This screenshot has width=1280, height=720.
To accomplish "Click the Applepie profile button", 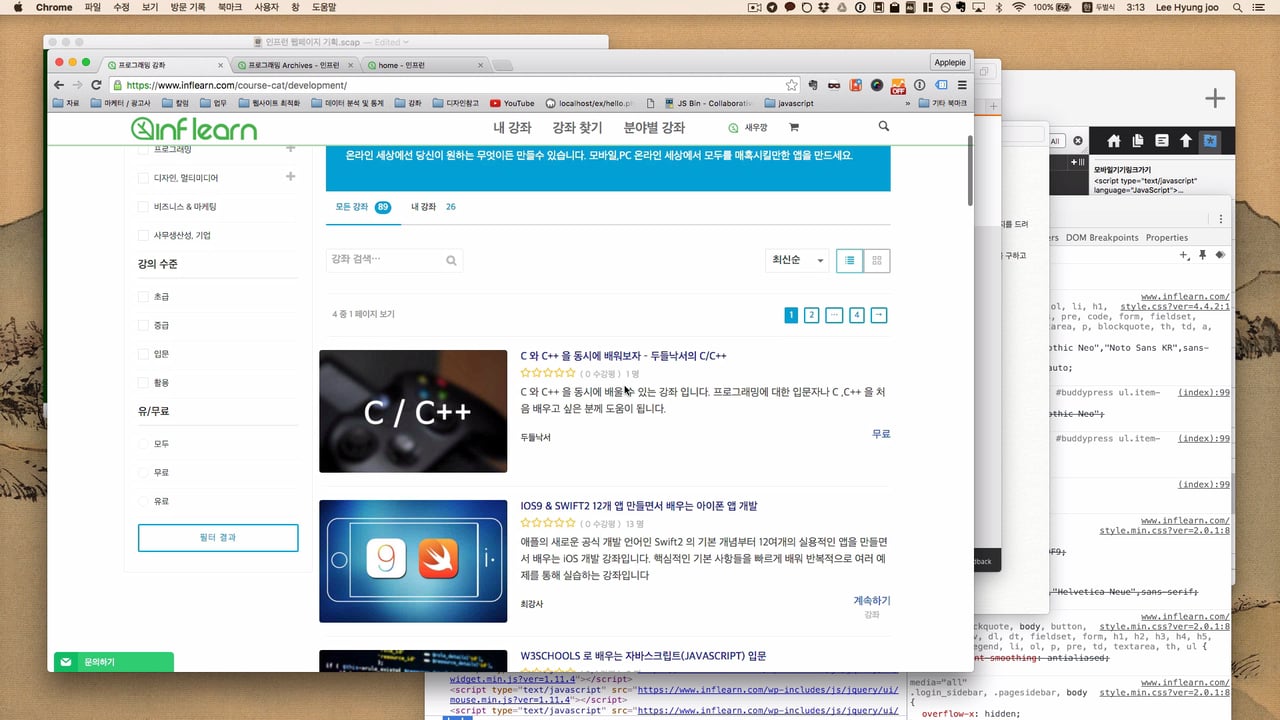I will (950, 62).
